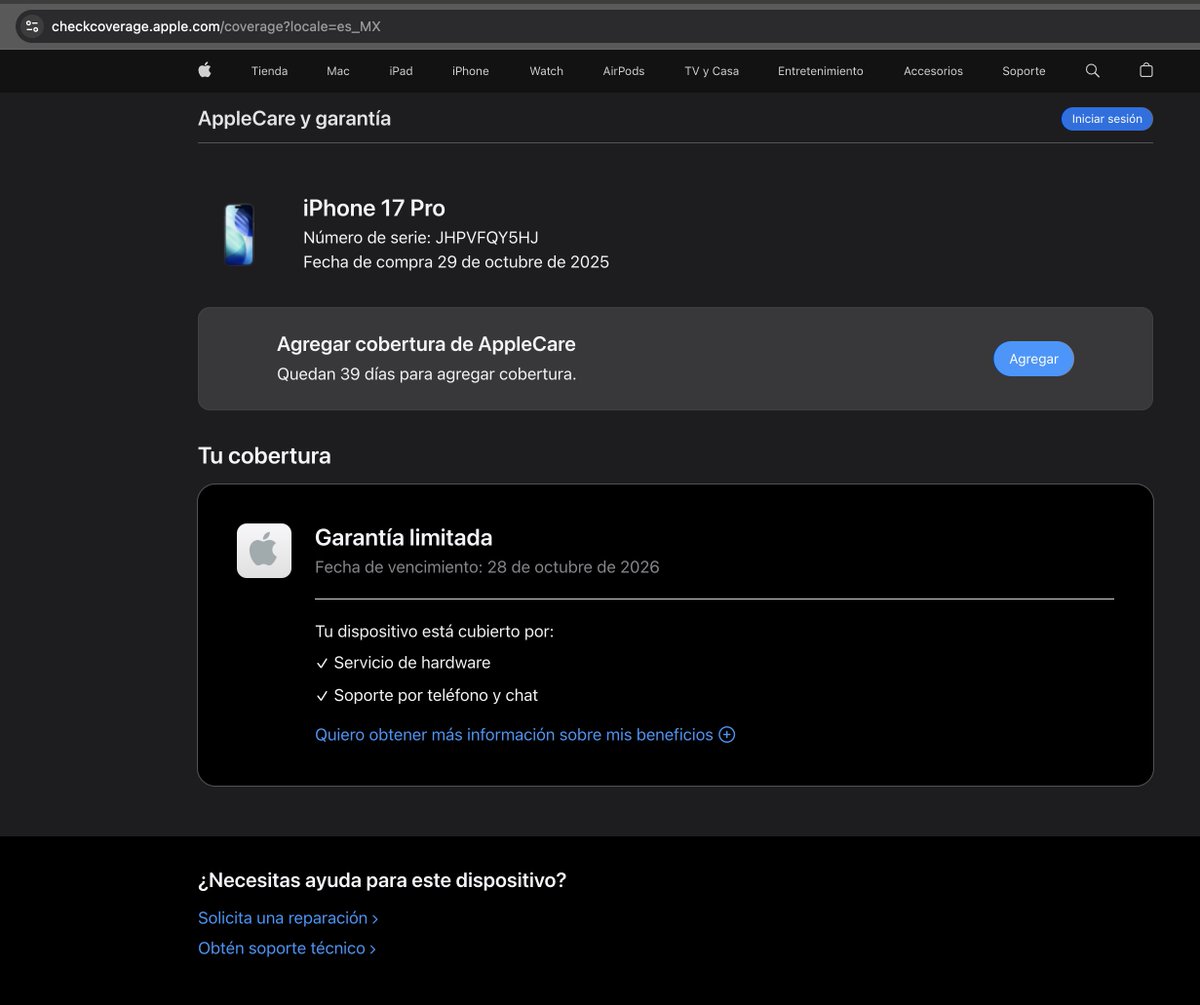The width and height of the screenshot is (1200, 1005).
Task: Click the Agregar AppleCare button
Action: pyautogui.click(x=1033, y=359)
